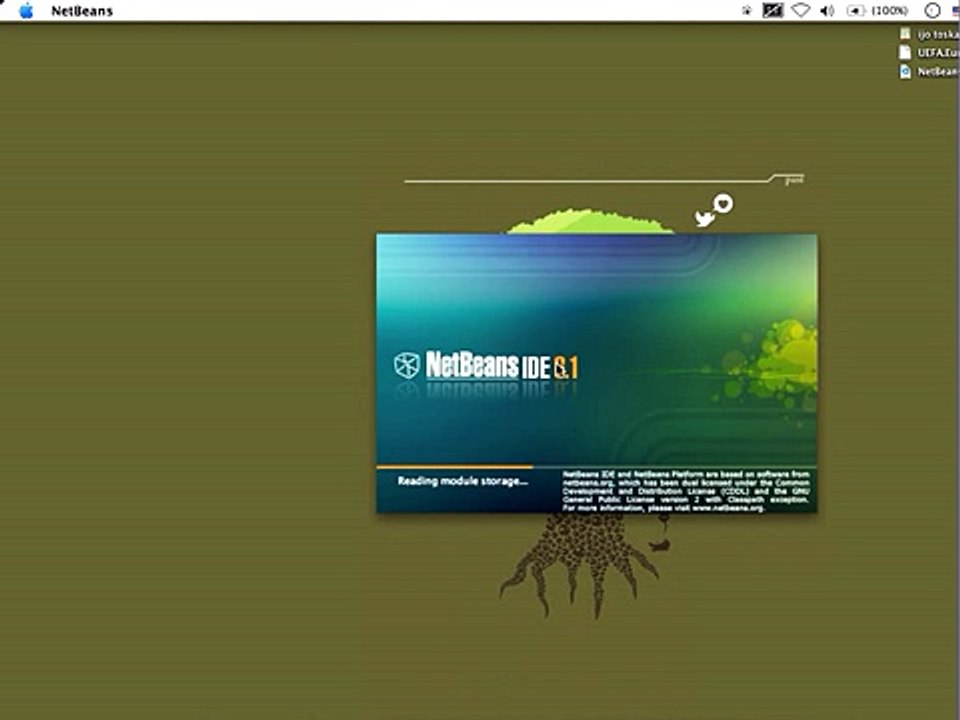The height and width of the screenshot is (720, 960).
Task: Click the NetBeans IDE 6.1 title text
Action: [x=501, y=366]
